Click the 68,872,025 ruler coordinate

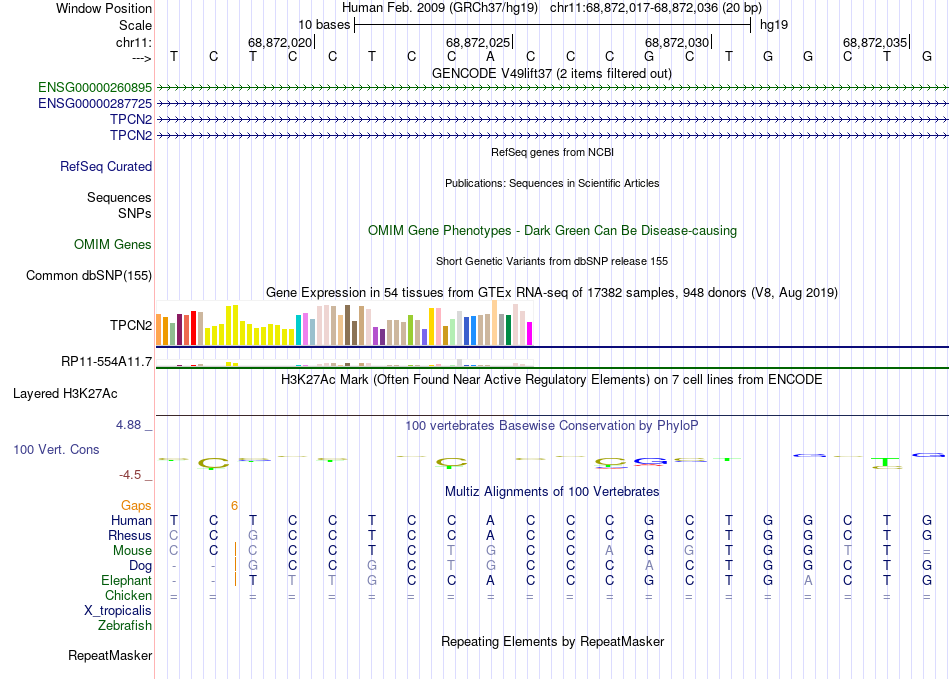coord(478,42)
